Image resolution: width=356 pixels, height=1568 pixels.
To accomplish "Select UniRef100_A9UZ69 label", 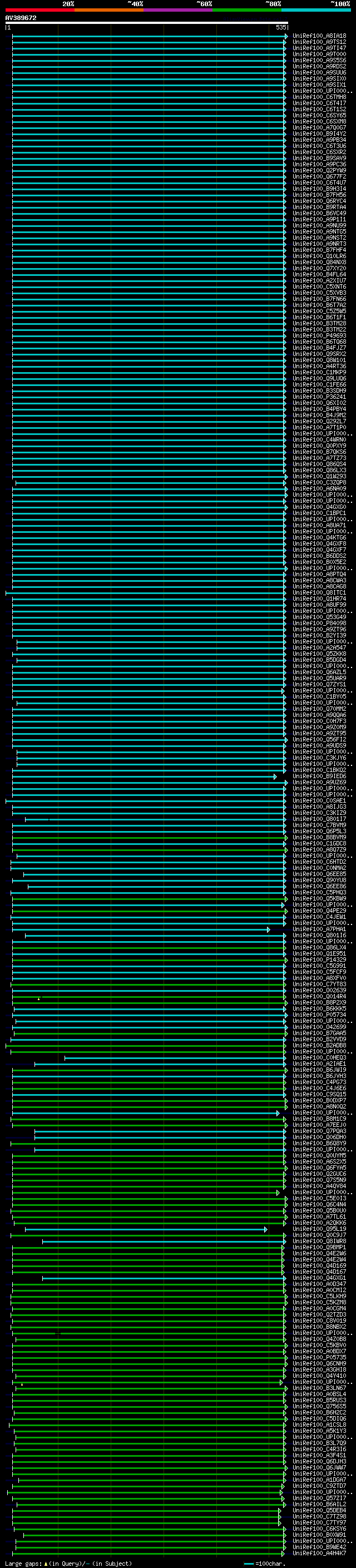I will [319, 783].
